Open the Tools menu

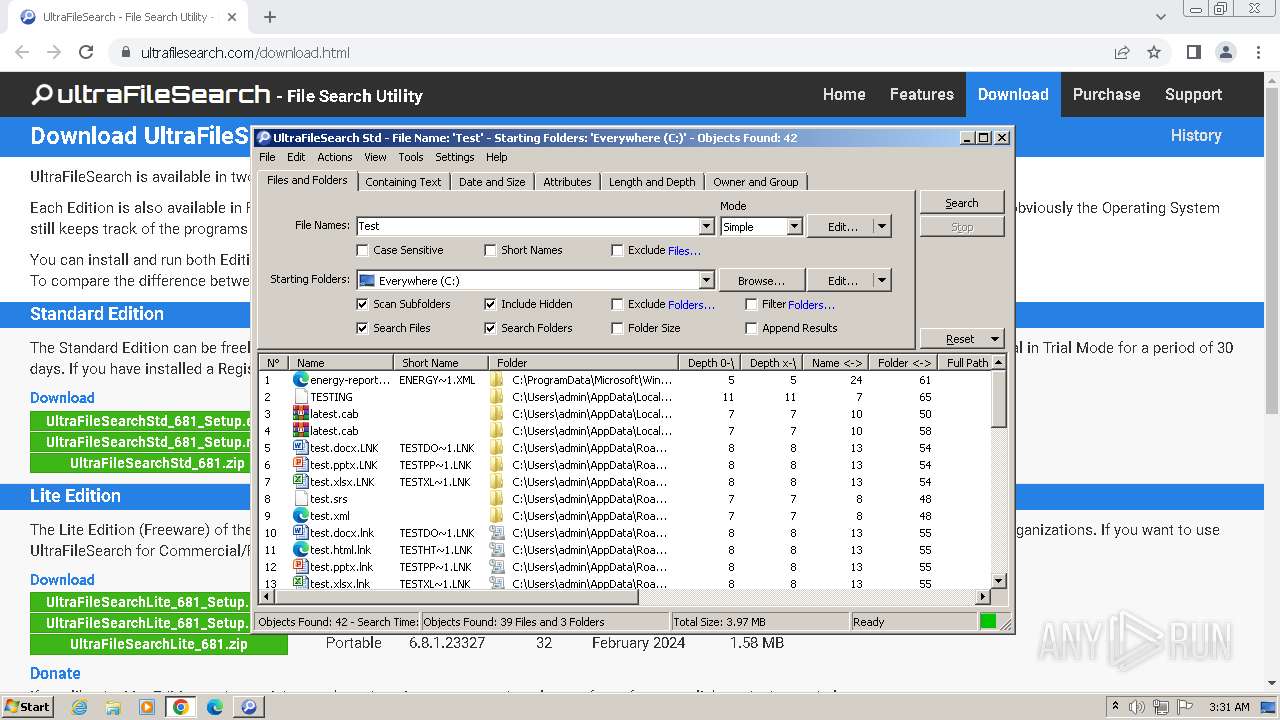click(x=411, y=157)
